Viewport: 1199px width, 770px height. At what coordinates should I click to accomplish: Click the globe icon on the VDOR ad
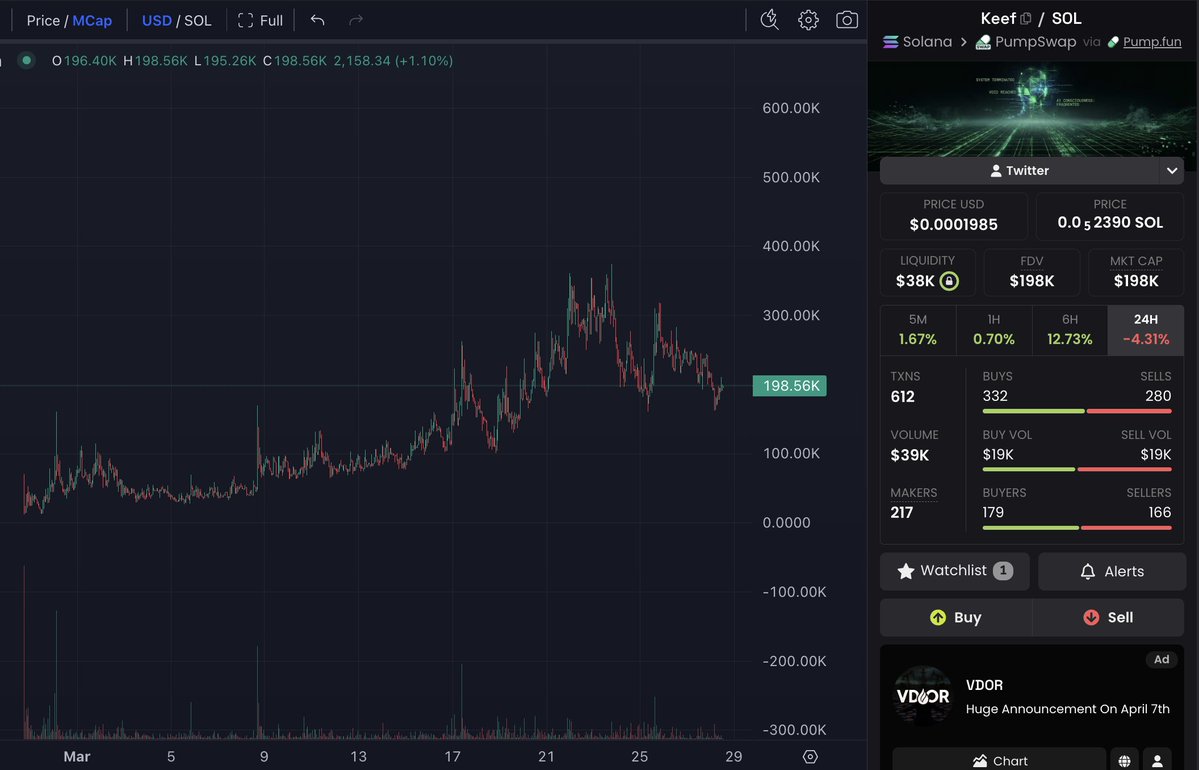(1124, 760)
